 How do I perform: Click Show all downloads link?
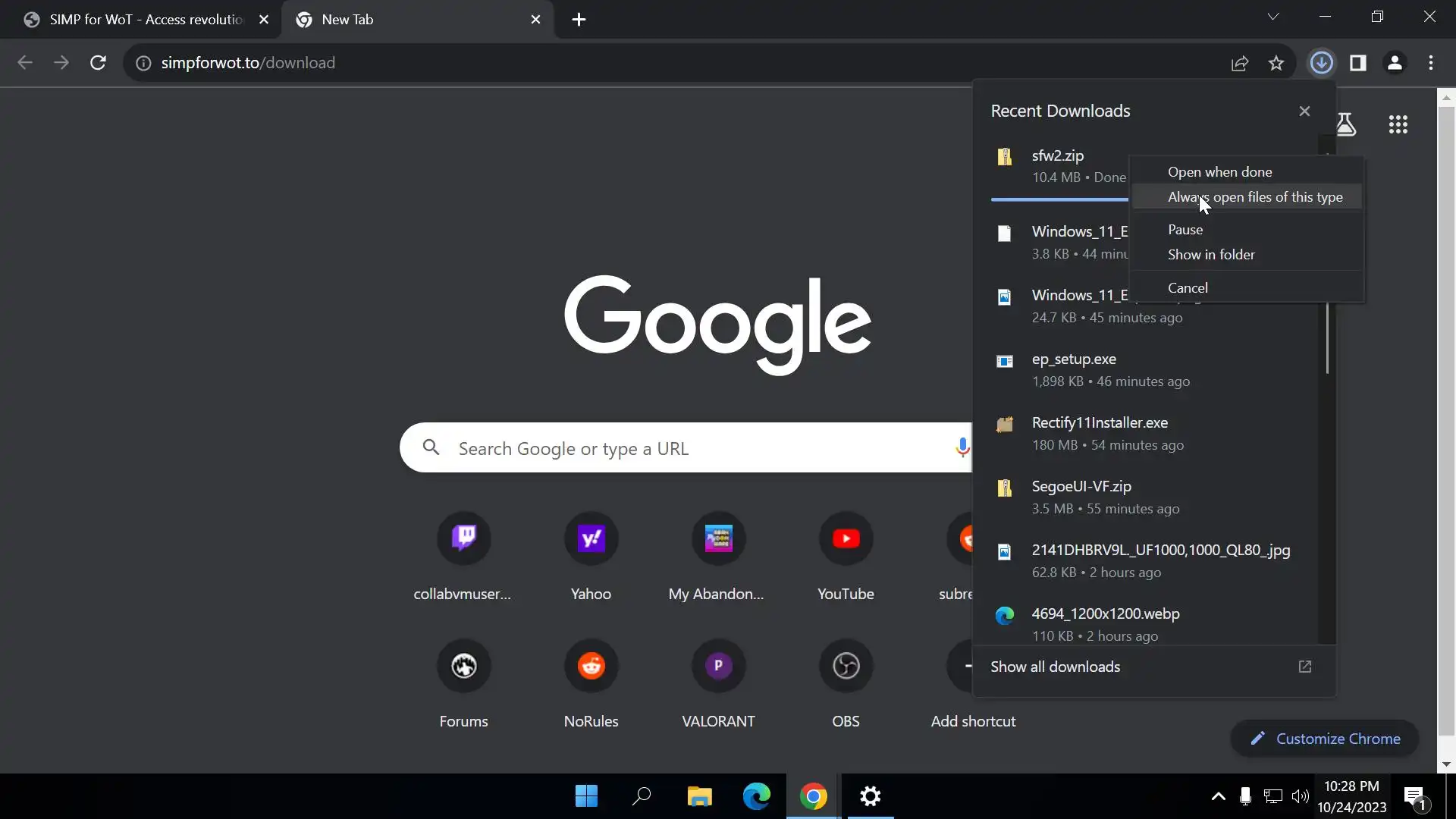point(1055,667)
